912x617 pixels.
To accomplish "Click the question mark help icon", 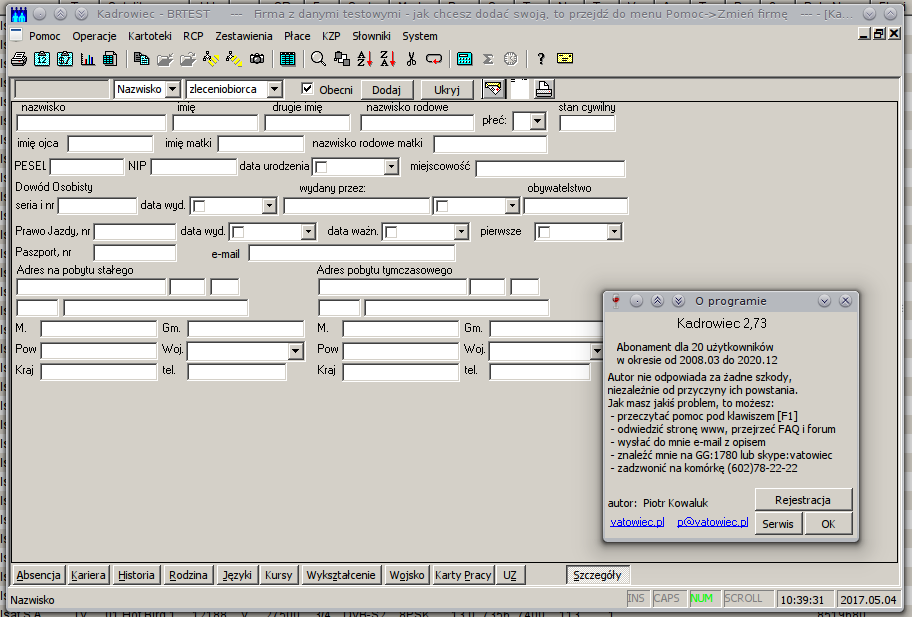I will [x=541, y=59].
